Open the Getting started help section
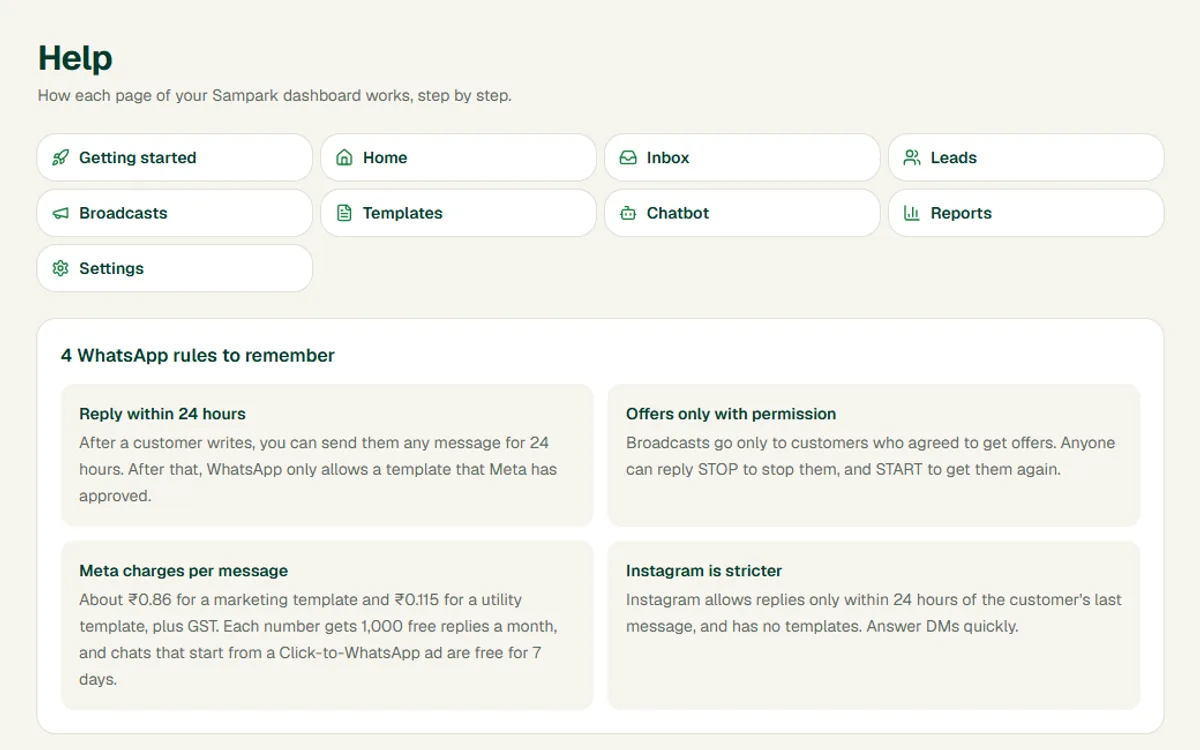Image resolution: width=1200 pixels, height=750 pixels. 175,158
